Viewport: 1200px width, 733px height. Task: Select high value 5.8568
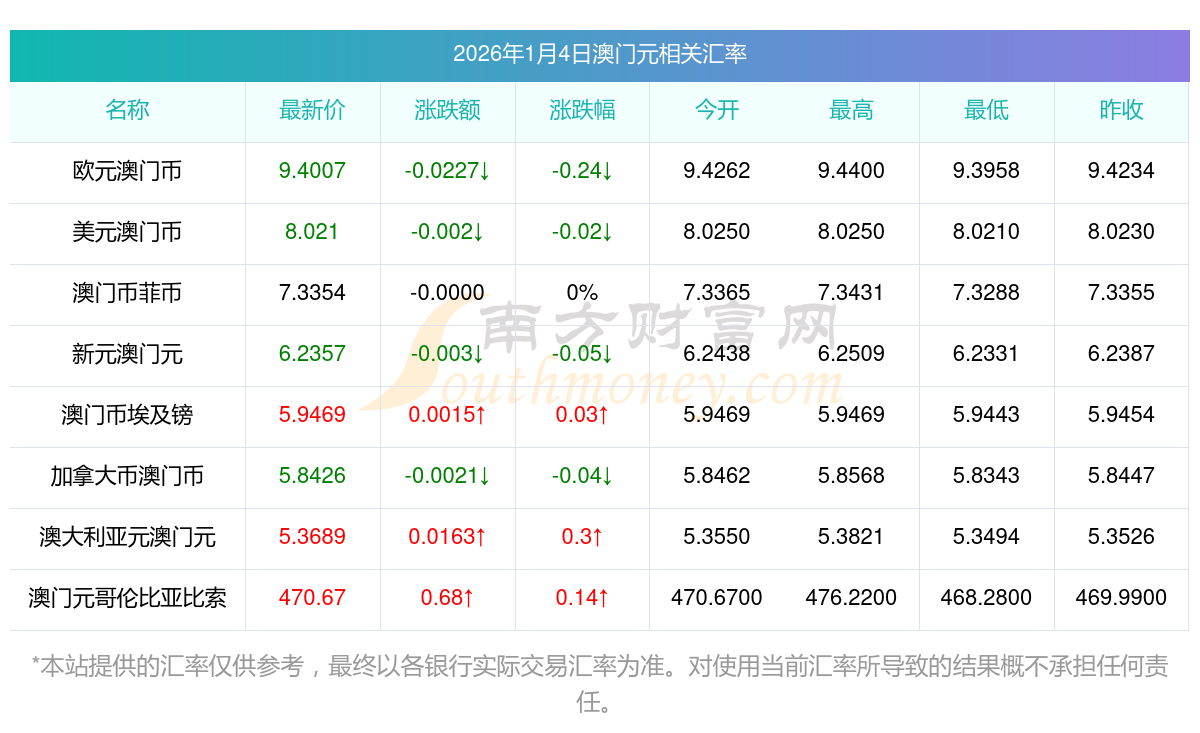(851, 476)
